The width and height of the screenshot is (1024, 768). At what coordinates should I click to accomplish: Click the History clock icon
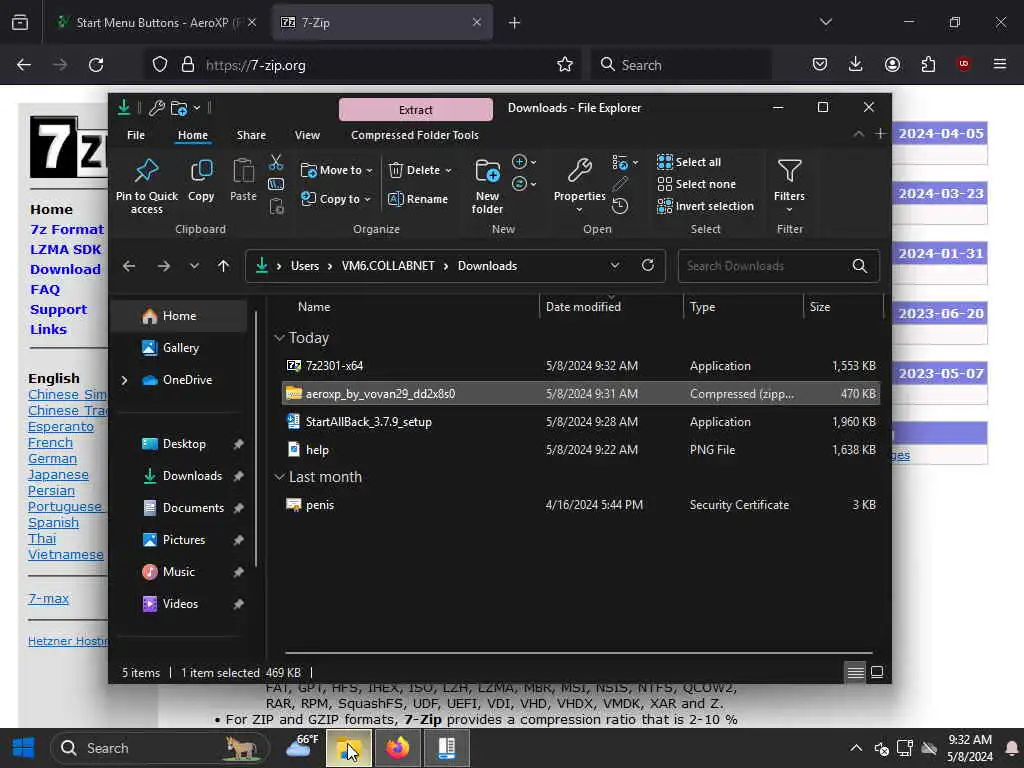point(620,206)
